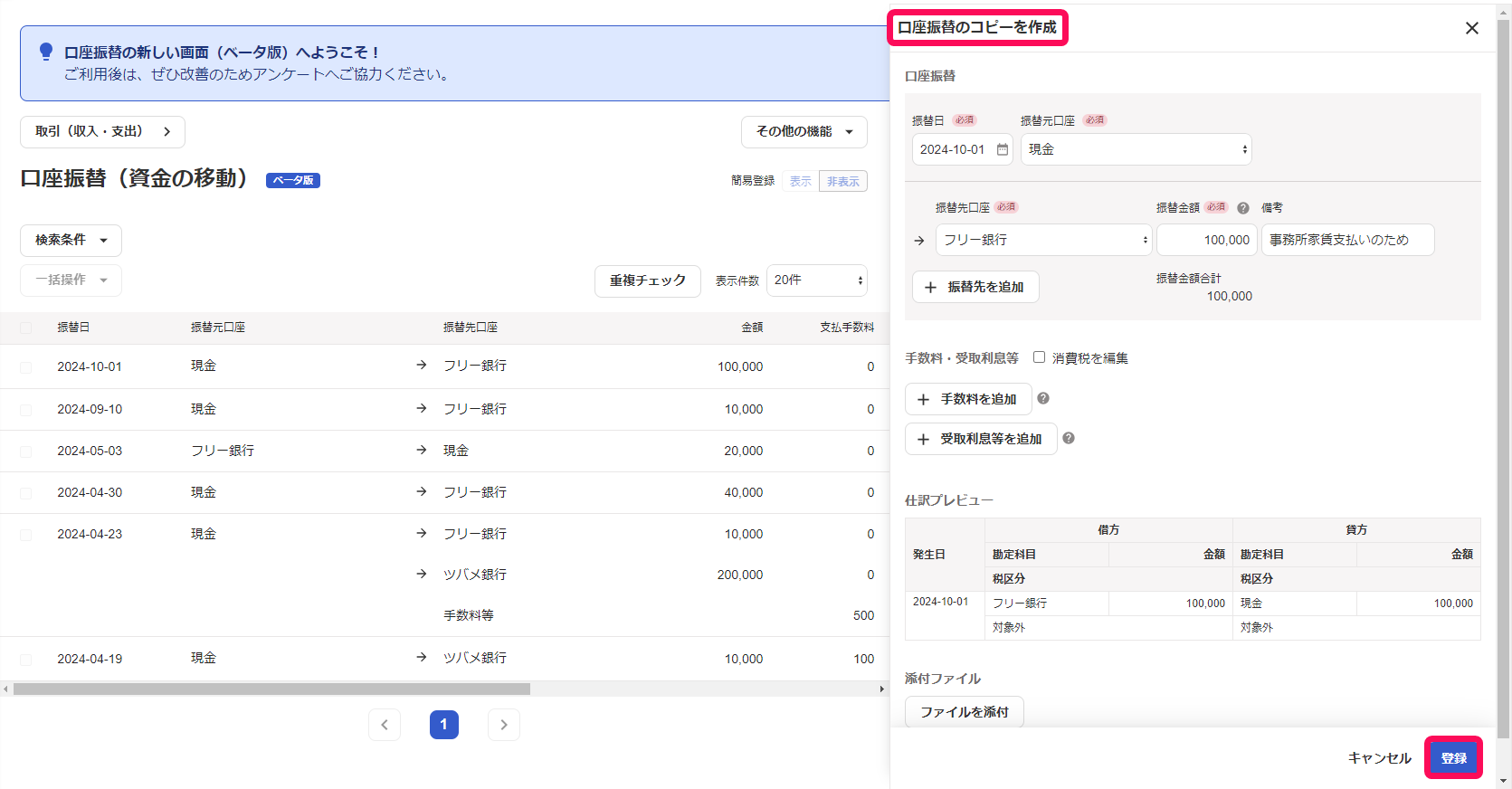Click scroll right arrow of horizontal scrollbar
Viewport: 1512px width, 789px height.
coord(882,689)
